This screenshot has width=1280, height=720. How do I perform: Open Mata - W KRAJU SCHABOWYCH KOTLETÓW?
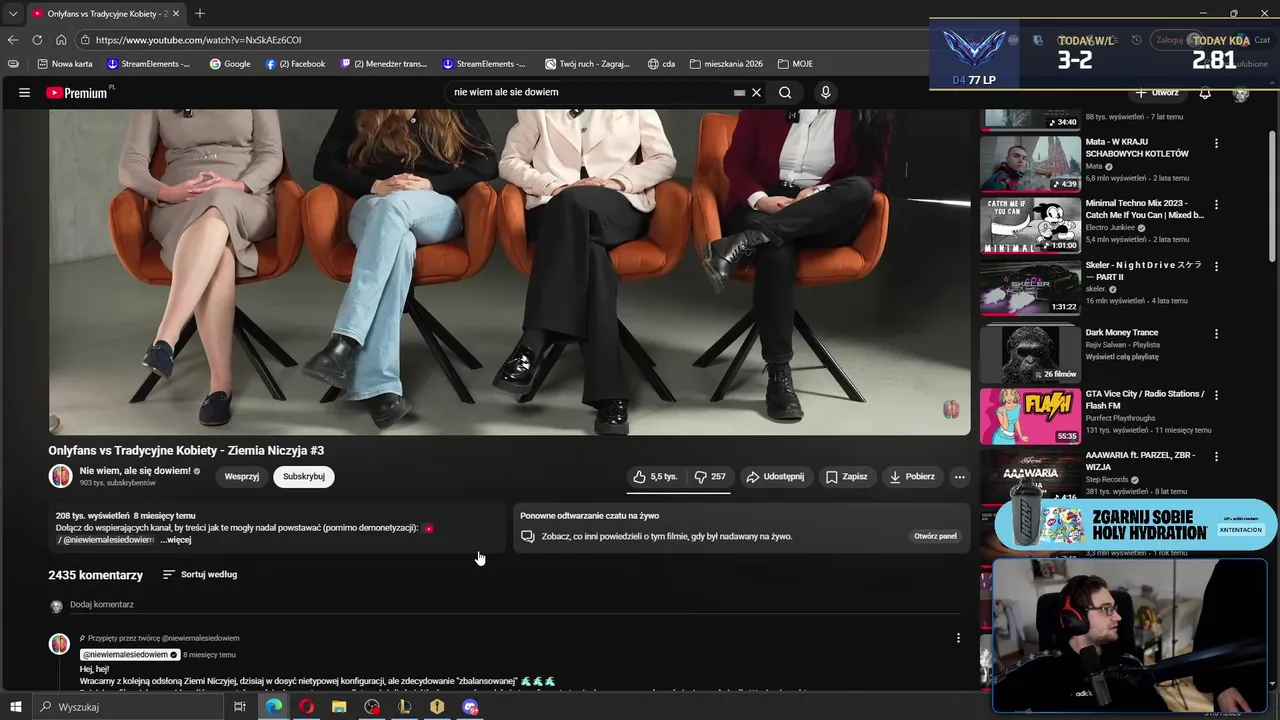pos(1137,148)
